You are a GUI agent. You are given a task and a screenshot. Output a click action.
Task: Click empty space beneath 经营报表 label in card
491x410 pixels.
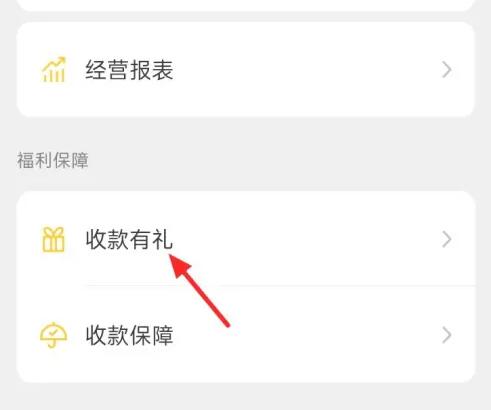pyautogui.click(x=129, y=98)
